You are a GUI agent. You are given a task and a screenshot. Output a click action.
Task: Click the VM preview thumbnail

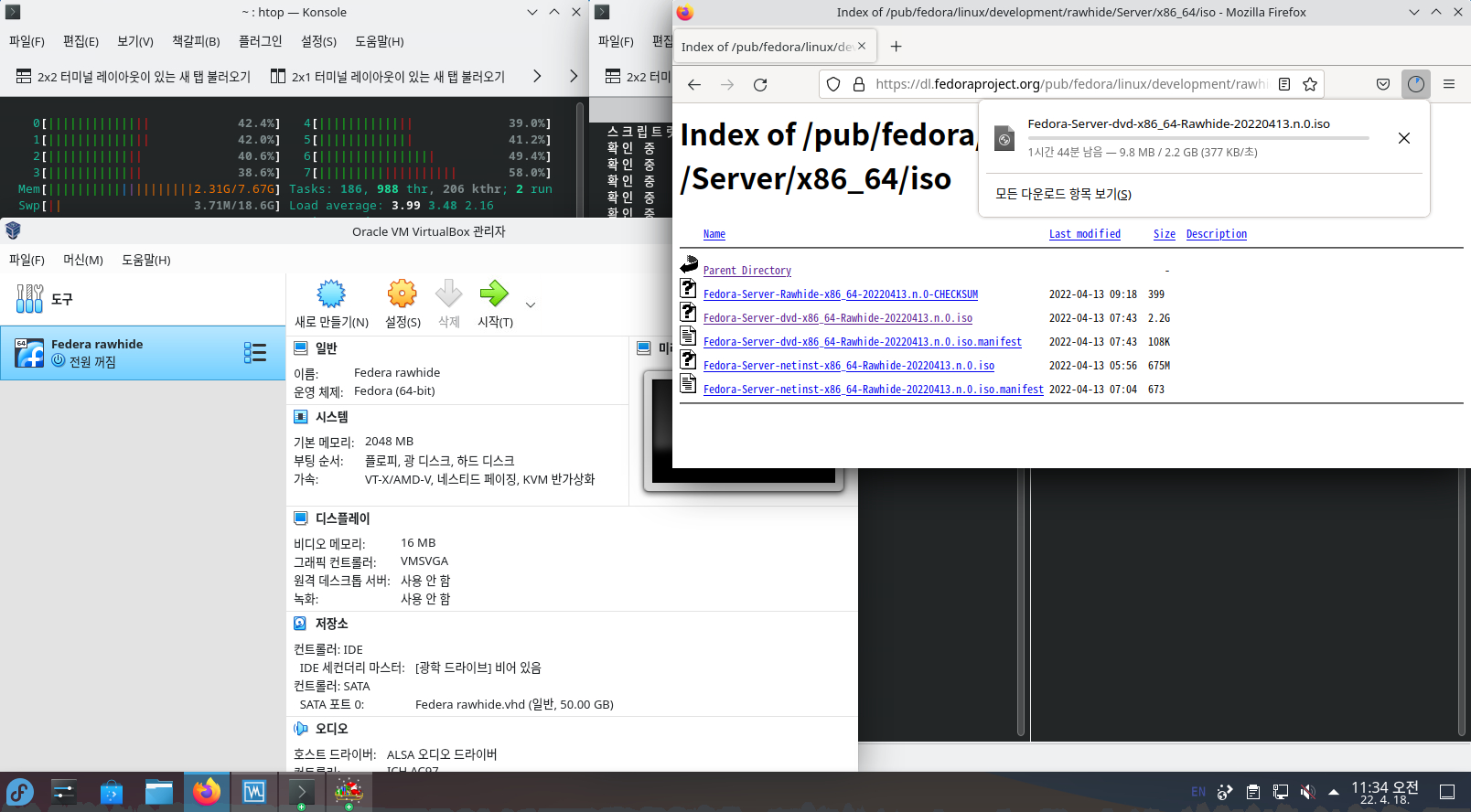744,430
